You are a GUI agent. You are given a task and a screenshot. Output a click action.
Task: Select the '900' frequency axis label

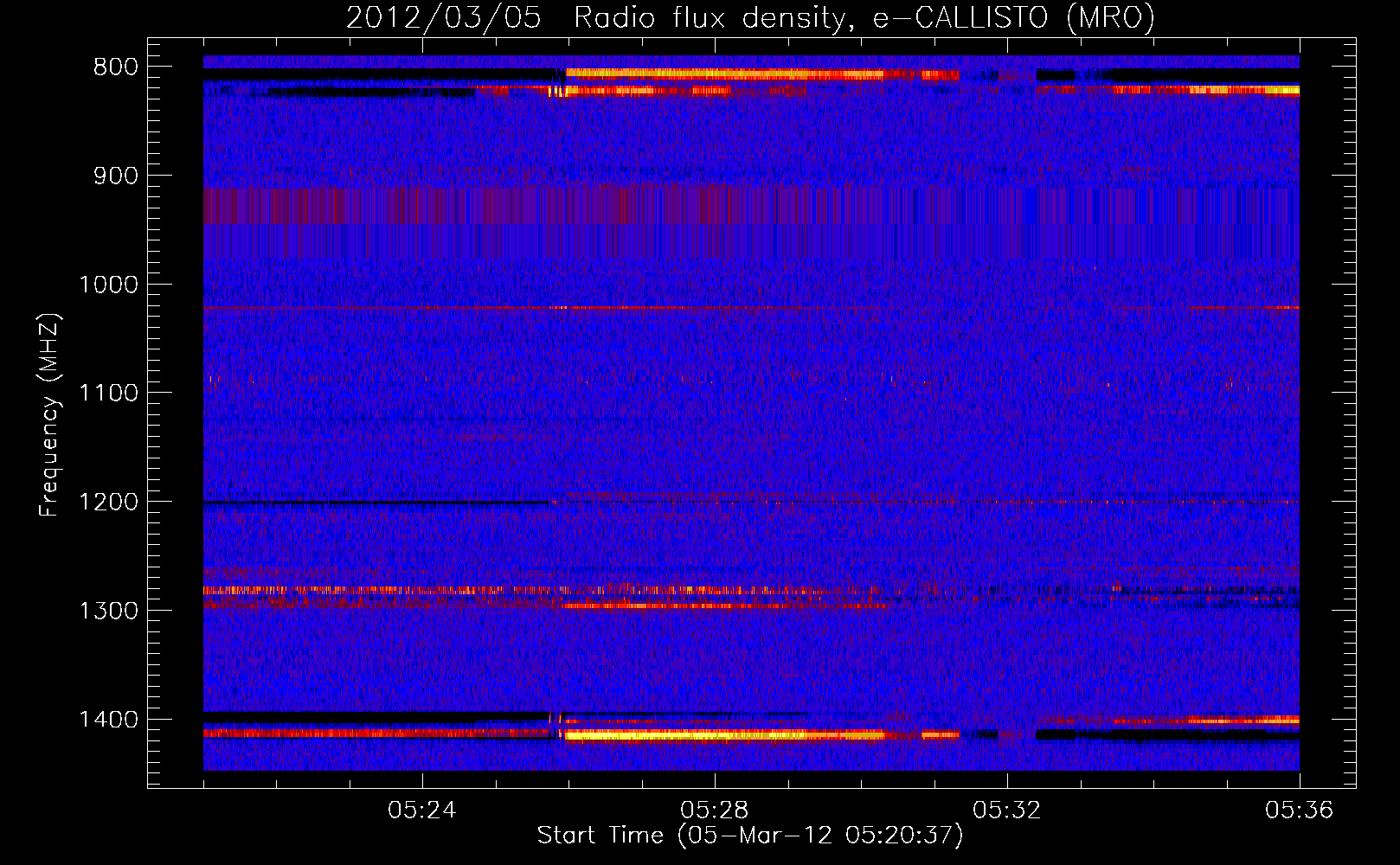(114, 176)
